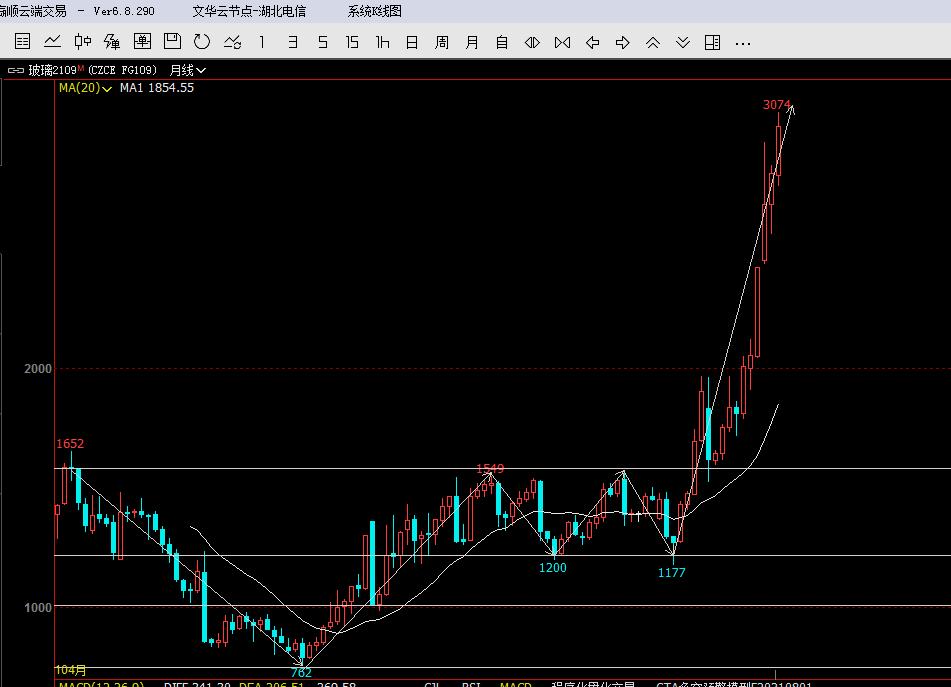Click the 1200 low price label
The width and height of the screenshot is (951, 687).
point(553,568)
